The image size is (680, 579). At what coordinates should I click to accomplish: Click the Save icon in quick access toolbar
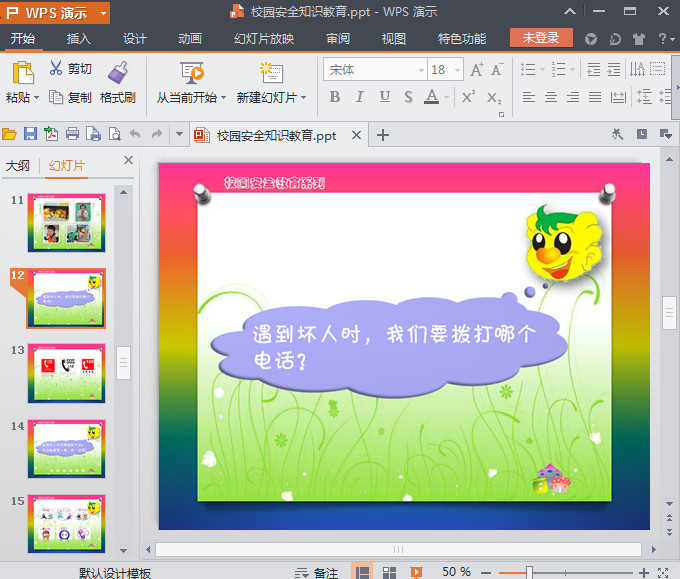click(30, 134)
